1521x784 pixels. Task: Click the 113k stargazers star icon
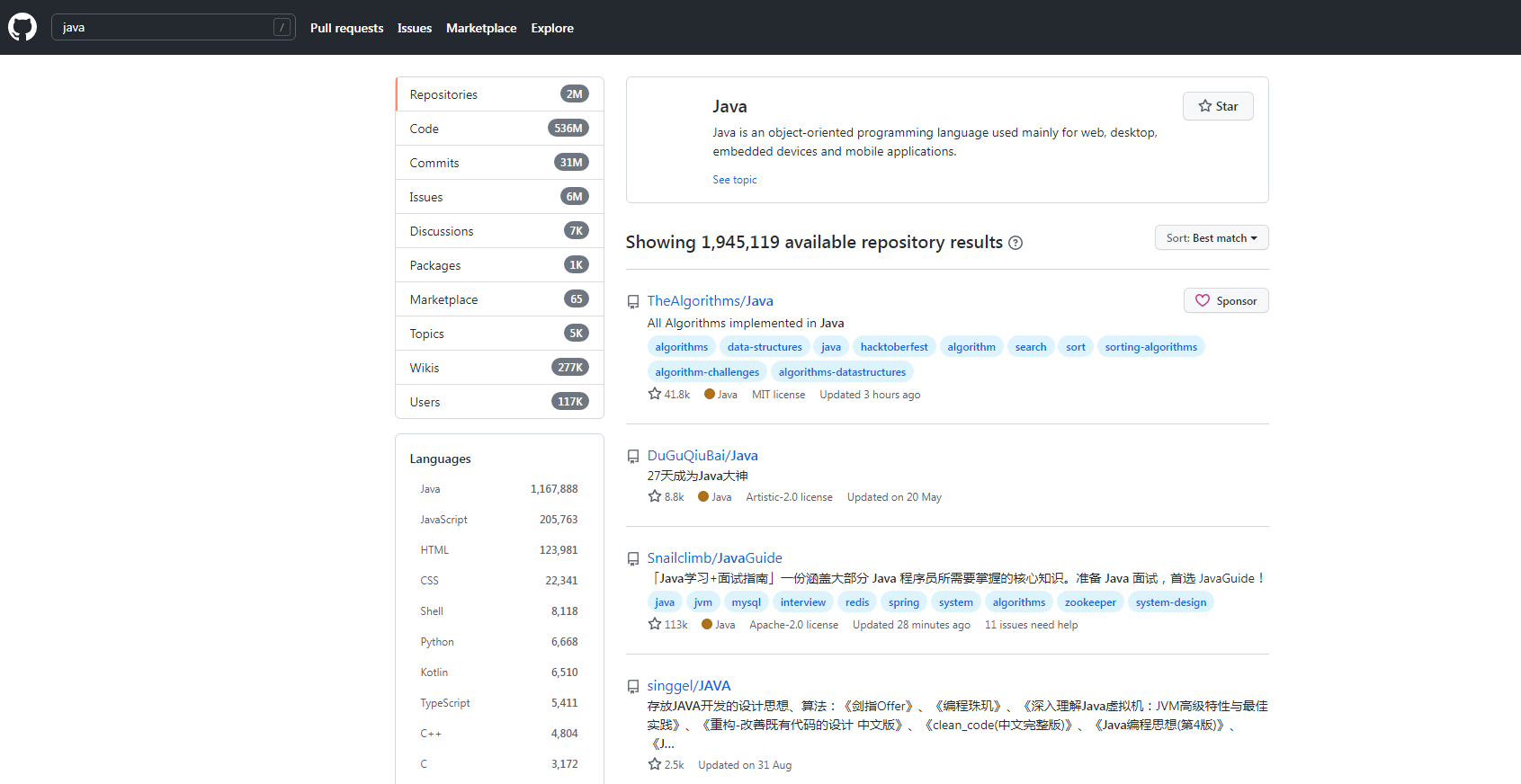click(x=655, y=624)
